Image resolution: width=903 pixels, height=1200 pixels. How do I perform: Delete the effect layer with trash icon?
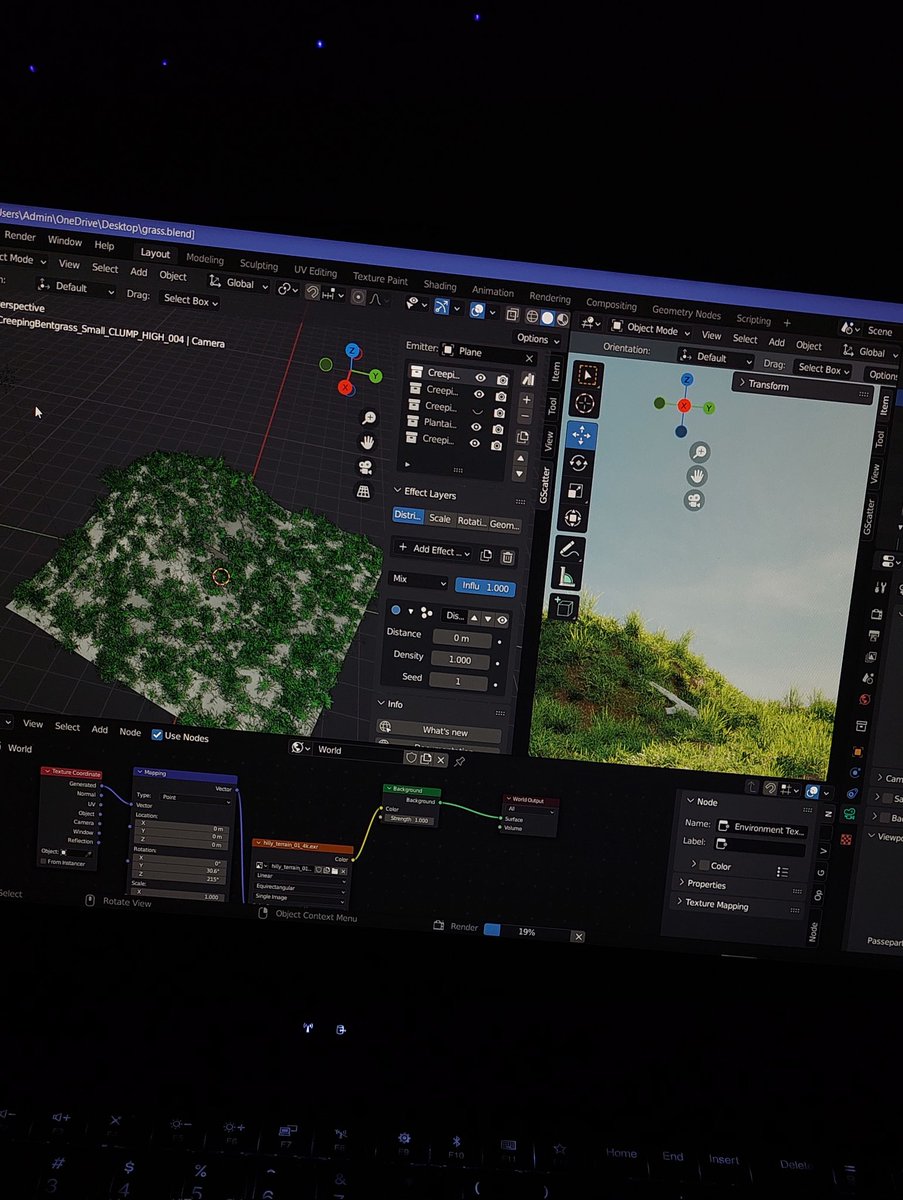point(508,557)
